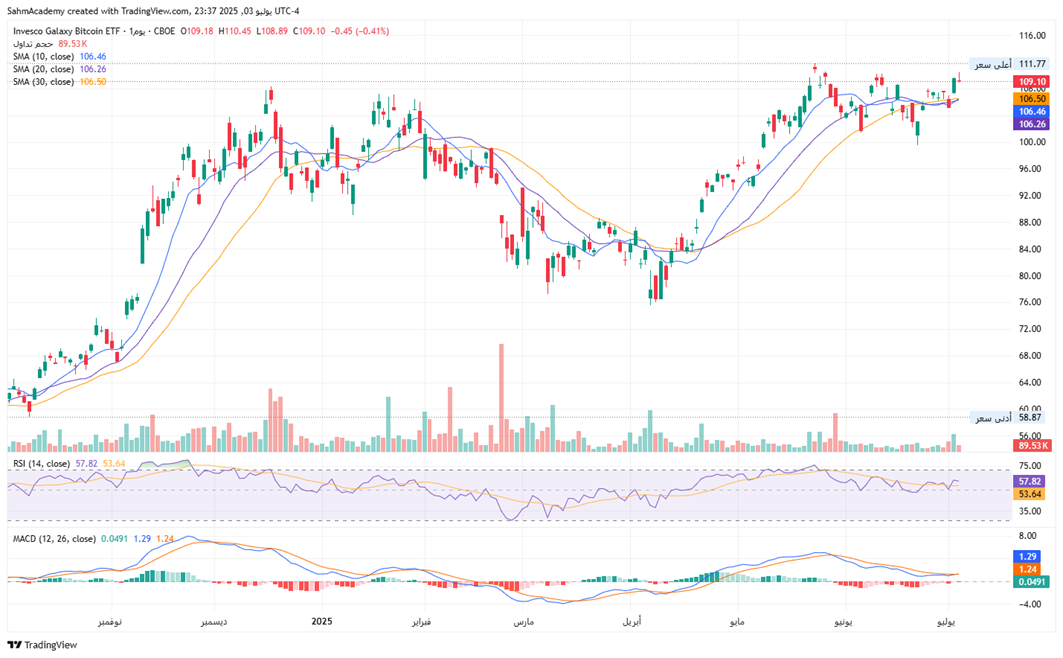
Task: Click the حجم تداول volume legend label
Action: point(33,44)
